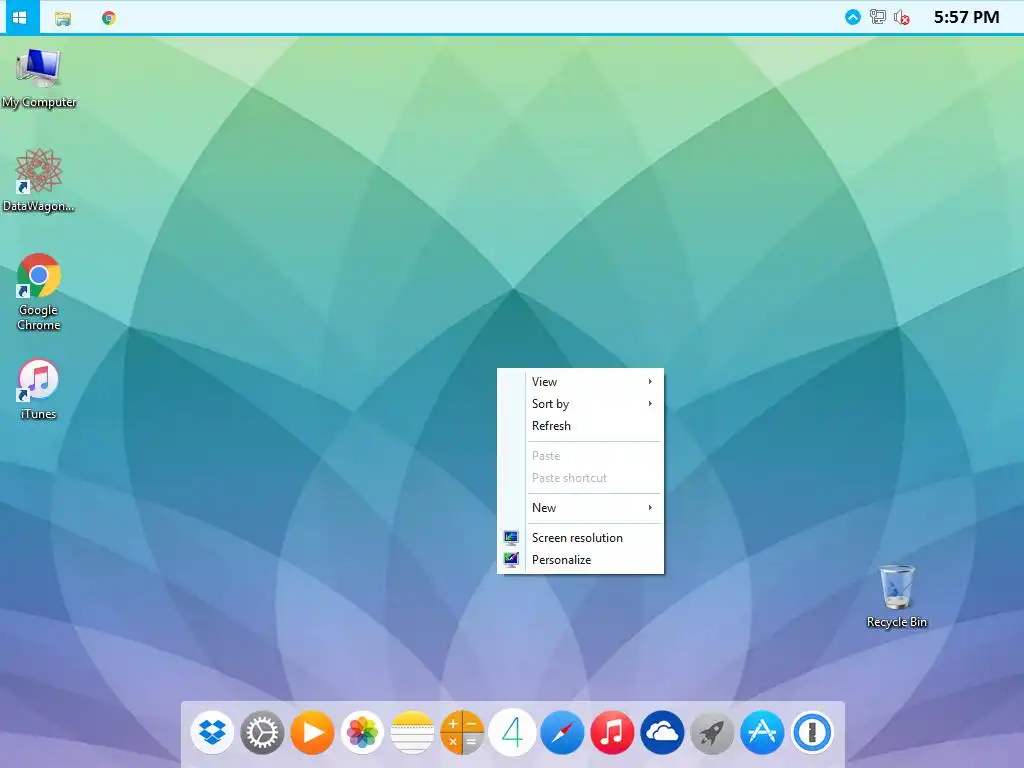Open the red Music icon in dock
Screen dimensions: 1024x768
tap(612, 732)
